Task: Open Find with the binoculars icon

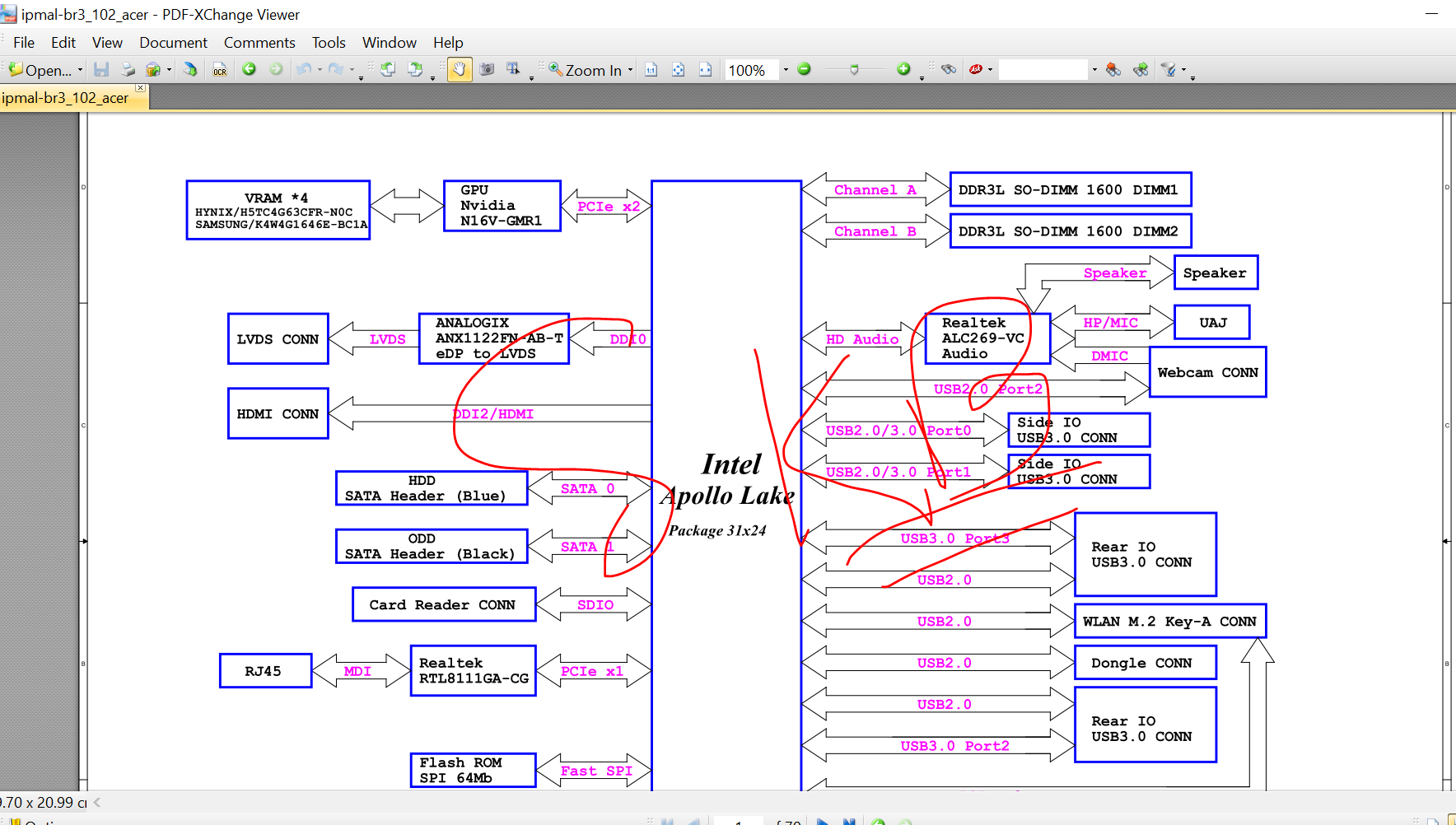Action: click(949, 70)
